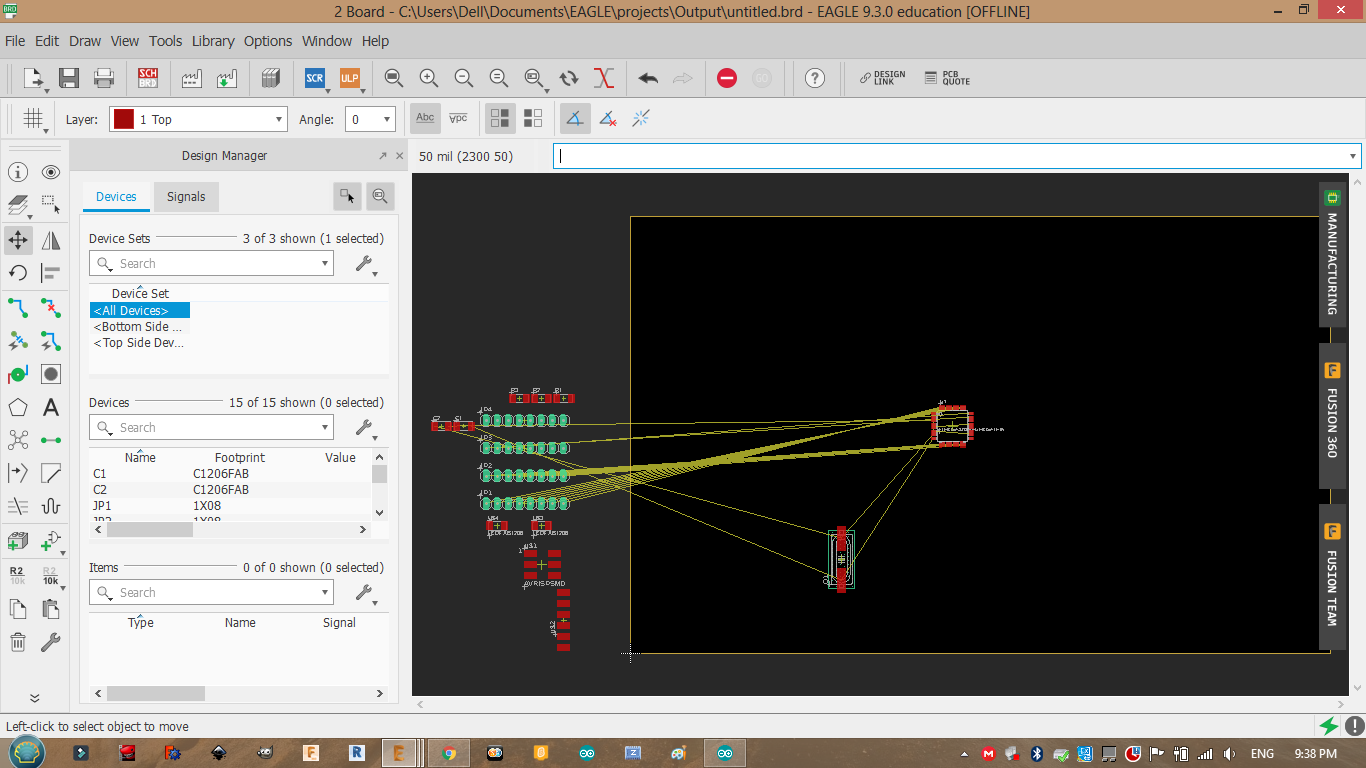
Task: Click the red Top layer color swatch
Action: click(x=124, y=119)
